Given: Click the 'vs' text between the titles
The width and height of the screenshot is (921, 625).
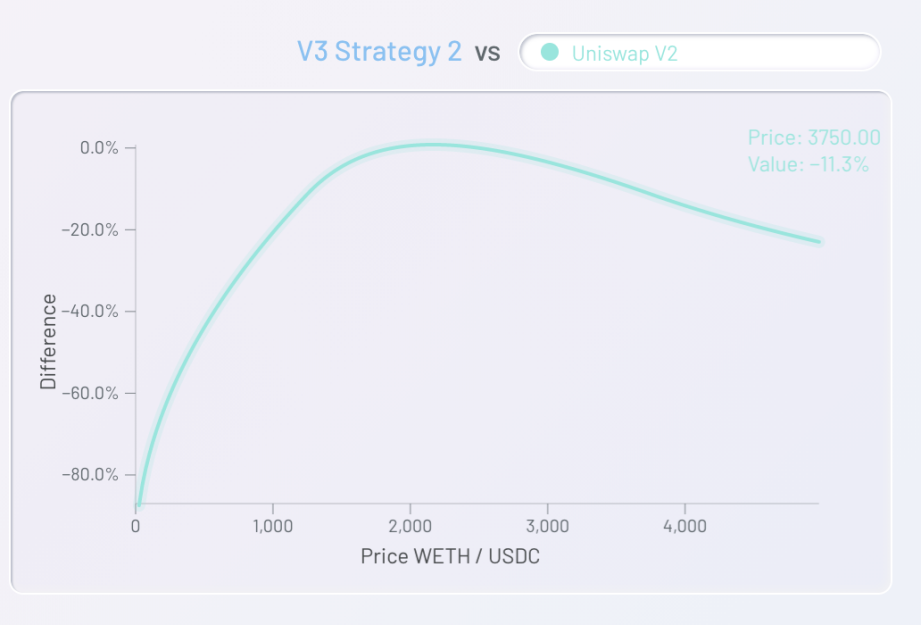Looking at the screenshot, I should pyautogui.click(x=488, y=53).
